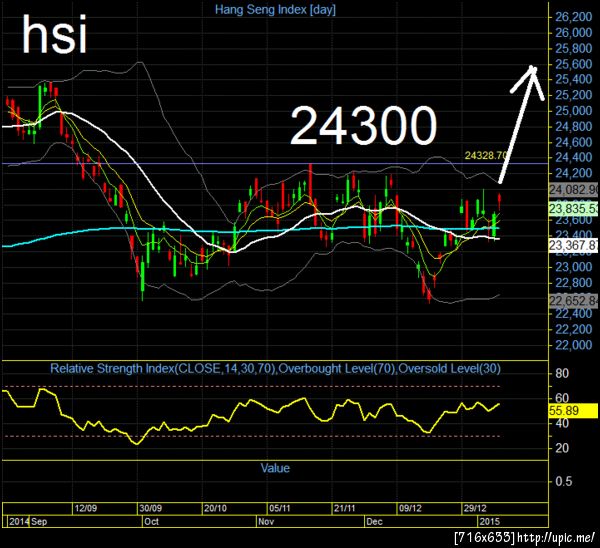Select the 05/11 date marker on the timeline
This screenshot has height=548, width=600.
pyautogui.click(x=280, y=509)
